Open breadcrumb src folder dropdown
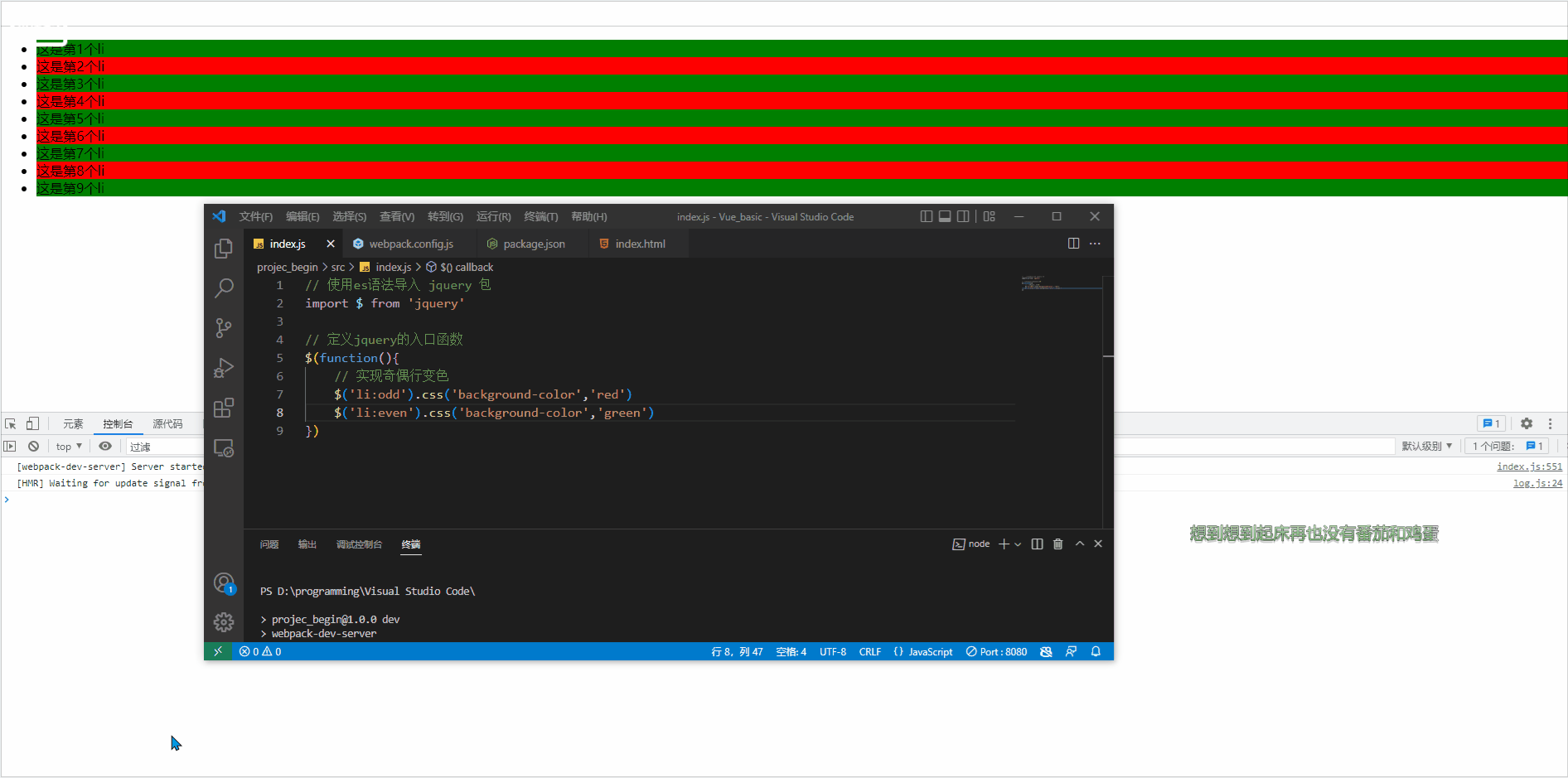This screenshot has height=778, width=1568. (338, 267)
